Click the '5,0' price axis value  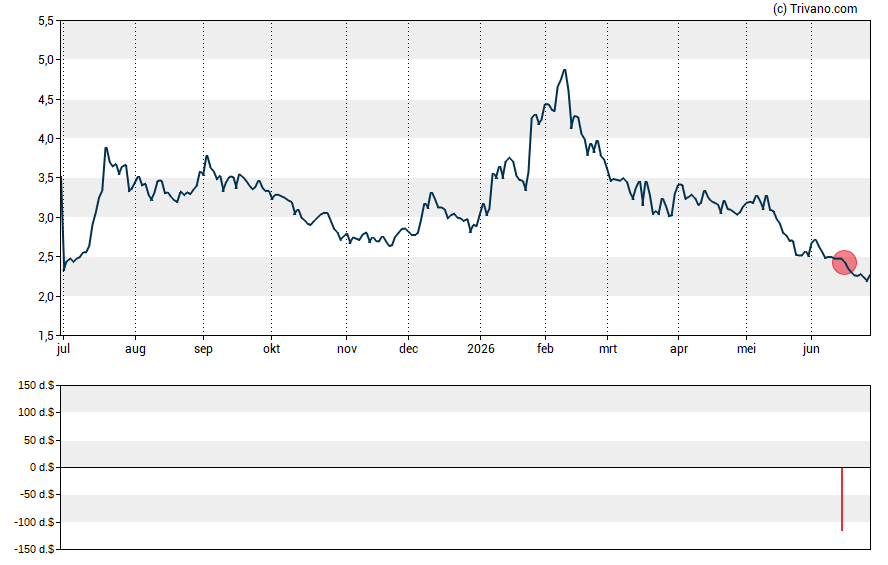click(x=46, y=59)
